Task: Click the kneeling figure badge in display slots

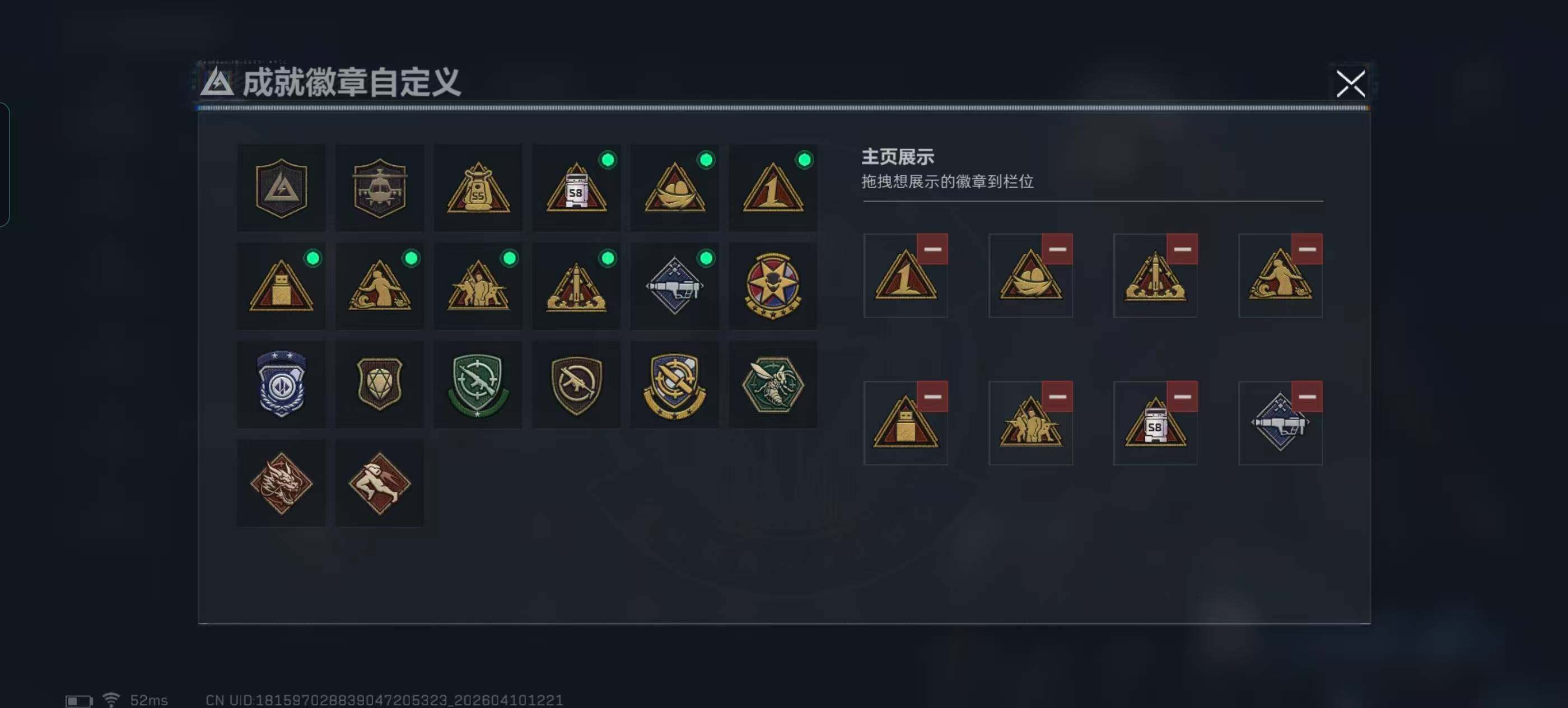Action: coord(1280,276)
